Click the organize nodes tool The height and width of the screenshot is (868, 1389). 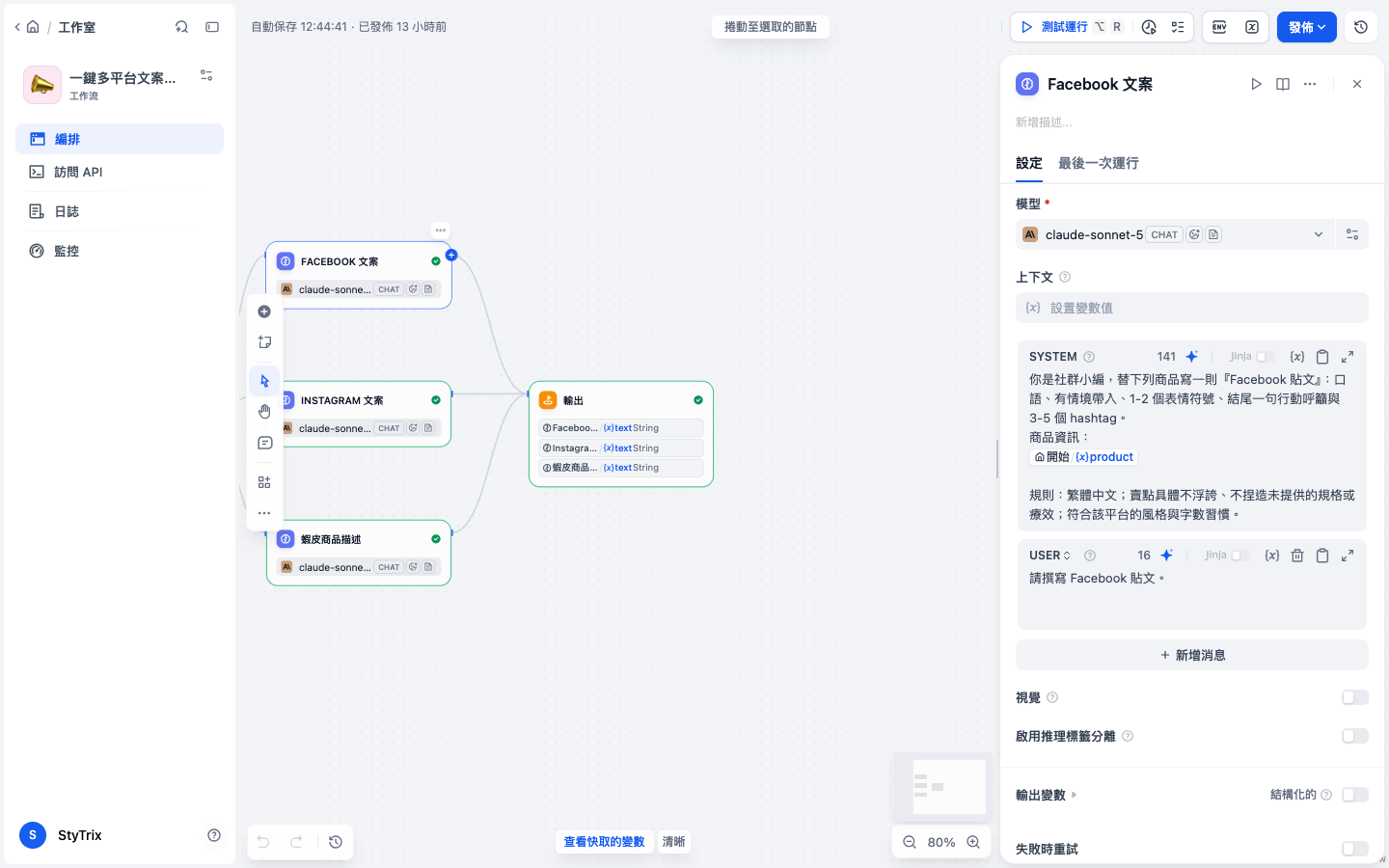[264, 482]
